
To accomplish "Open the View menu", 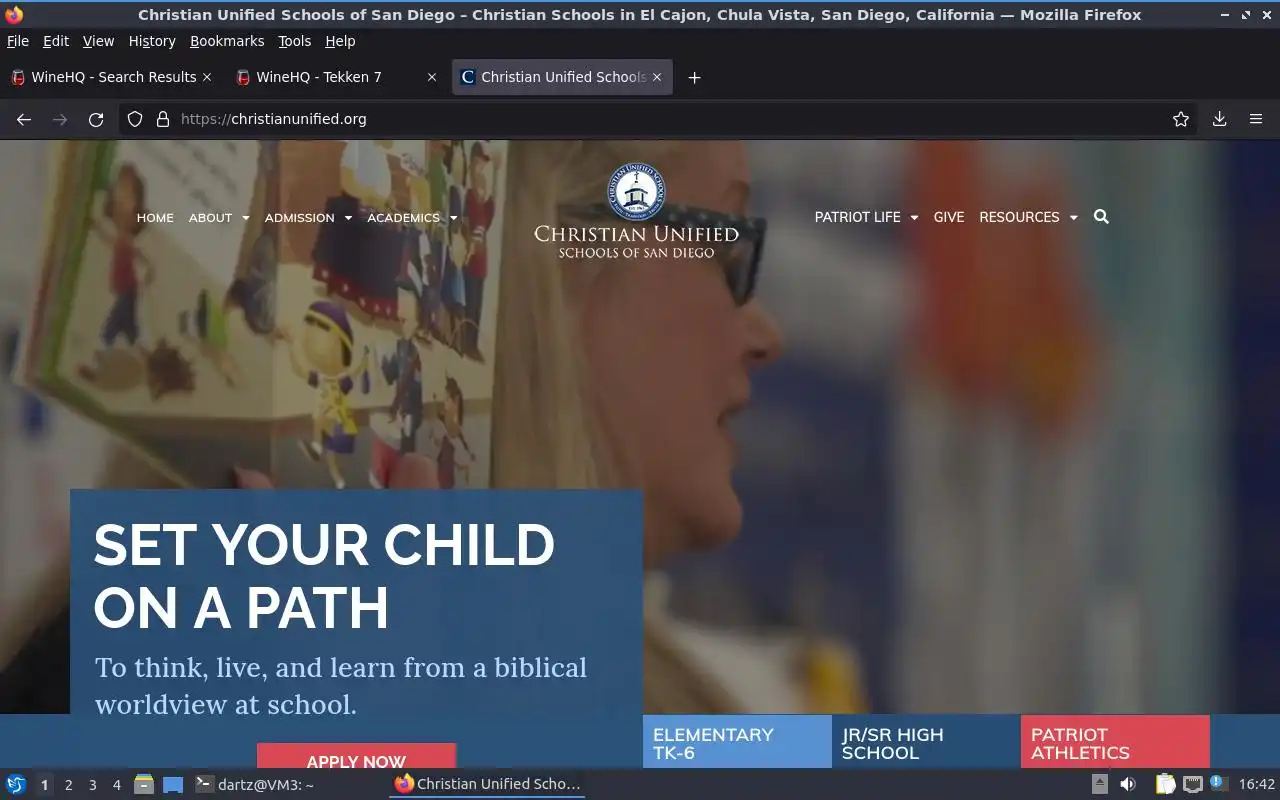I will tap(98, 41).
